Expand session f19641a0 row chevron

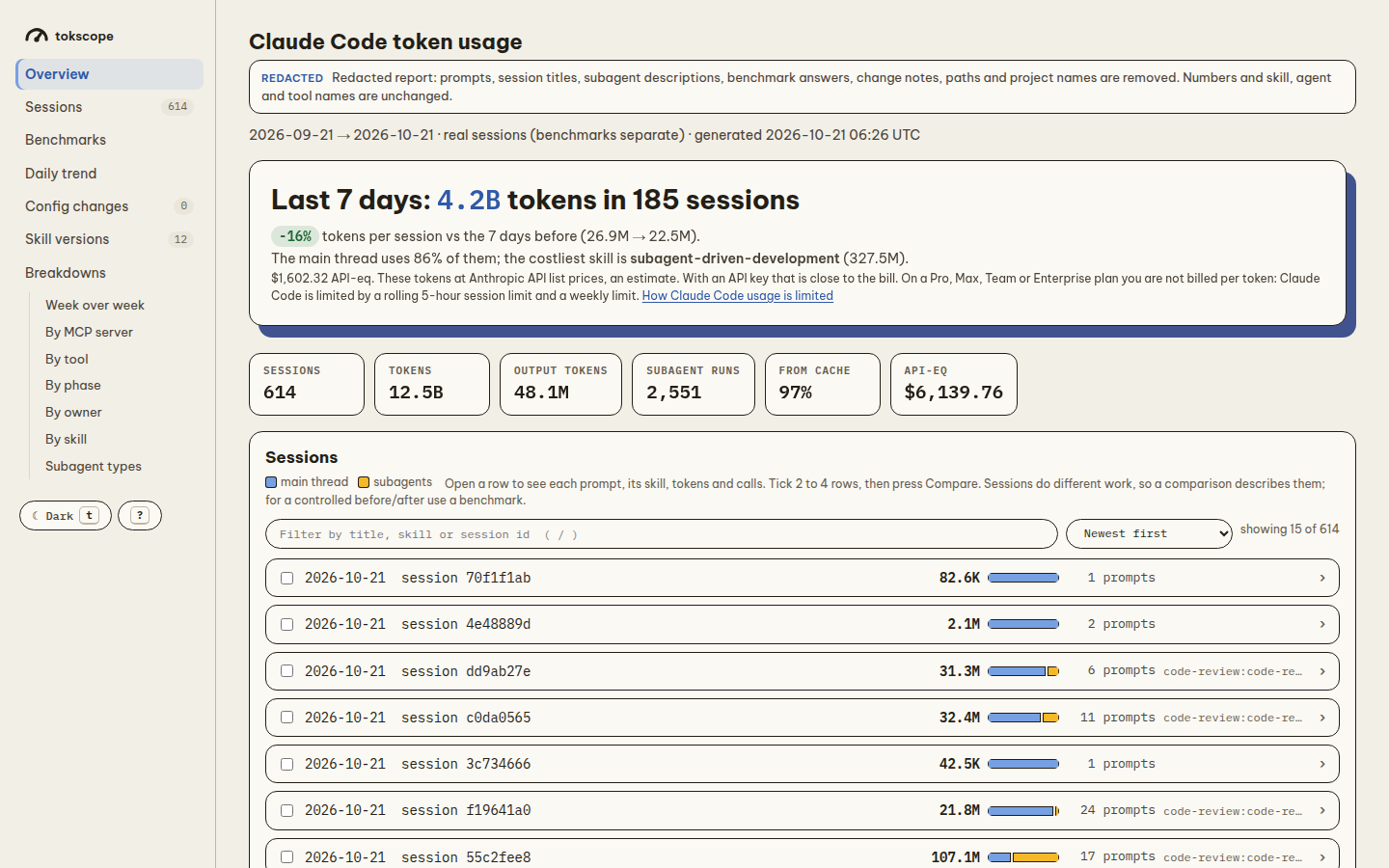point(1322,810)
